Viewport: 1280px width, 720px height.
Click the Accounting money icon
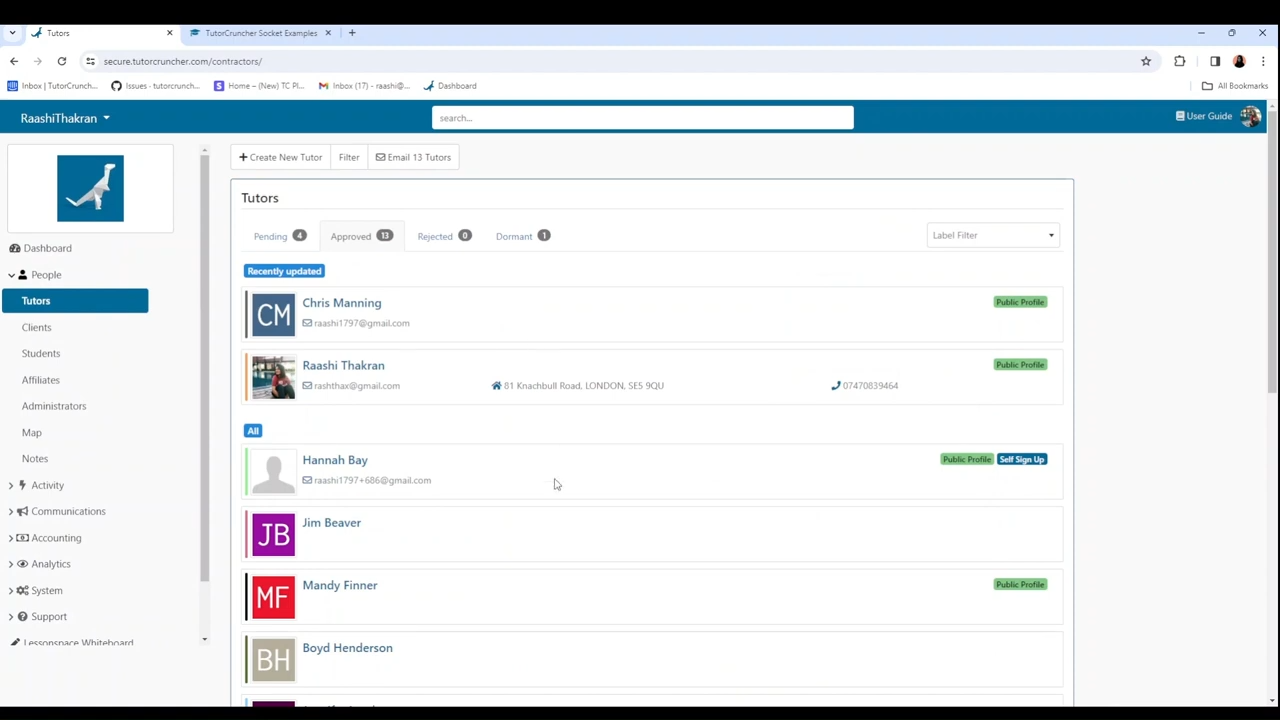(x=22, y=538)
